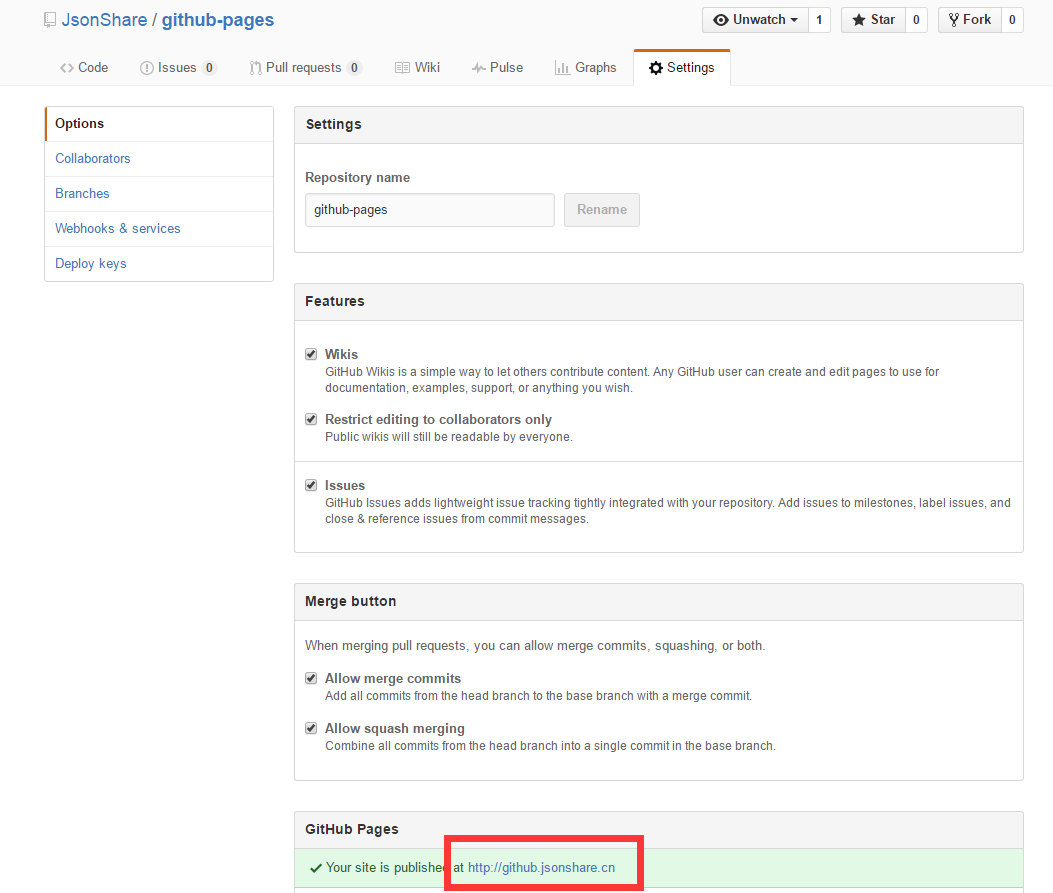Toggle the Issues feature checkbox
Screen dimensions: 1053x893
pos(311,485)
